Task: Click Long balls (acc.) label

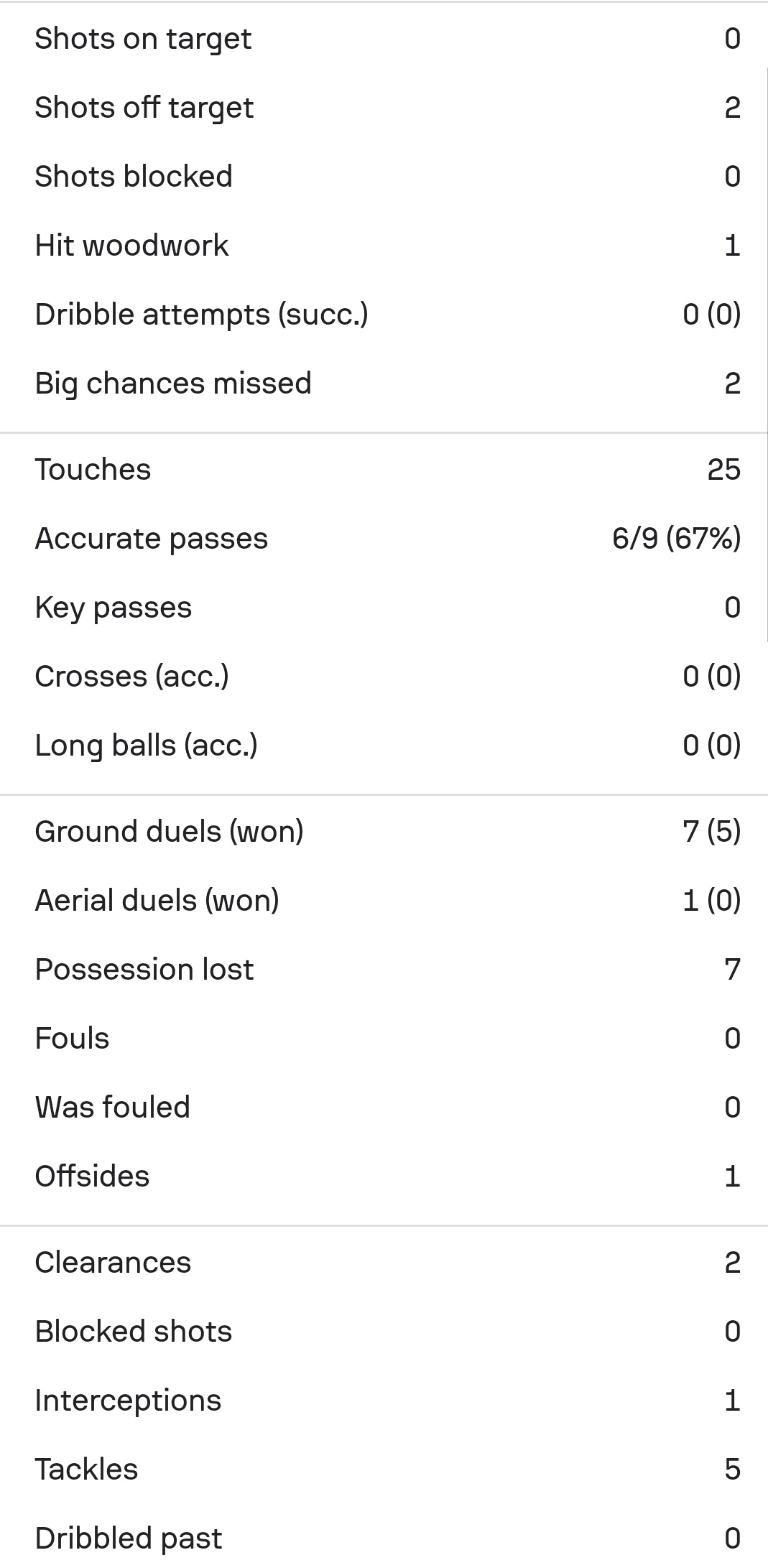Action: [x=146, y=746]
